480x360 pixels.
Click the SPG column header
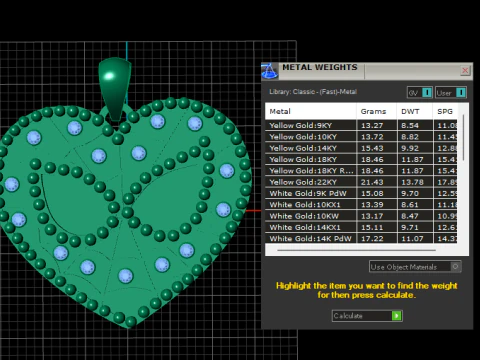pos(445,112)
